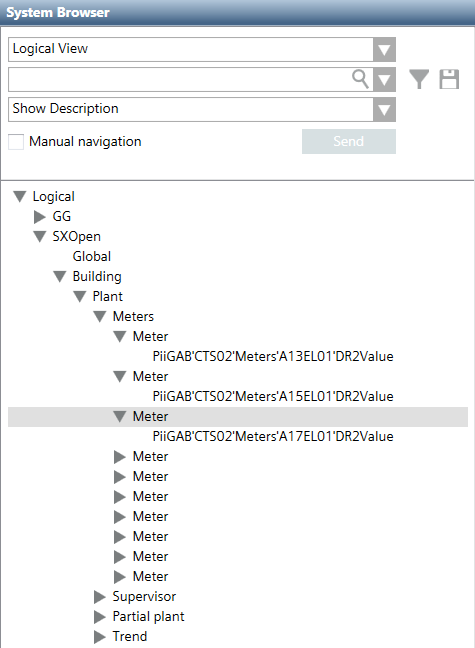Screen dimensions: 475x648
Task: Collapse the Logical root node
Action: (x=19, y=196)
